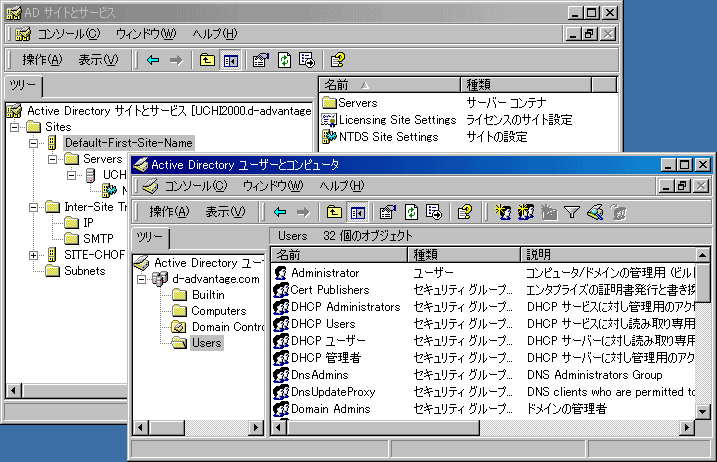The width and height of the screenshot is (717, 462).
Task: Open ヘルプ menu in Users and Computers
Action: [342, 186]
